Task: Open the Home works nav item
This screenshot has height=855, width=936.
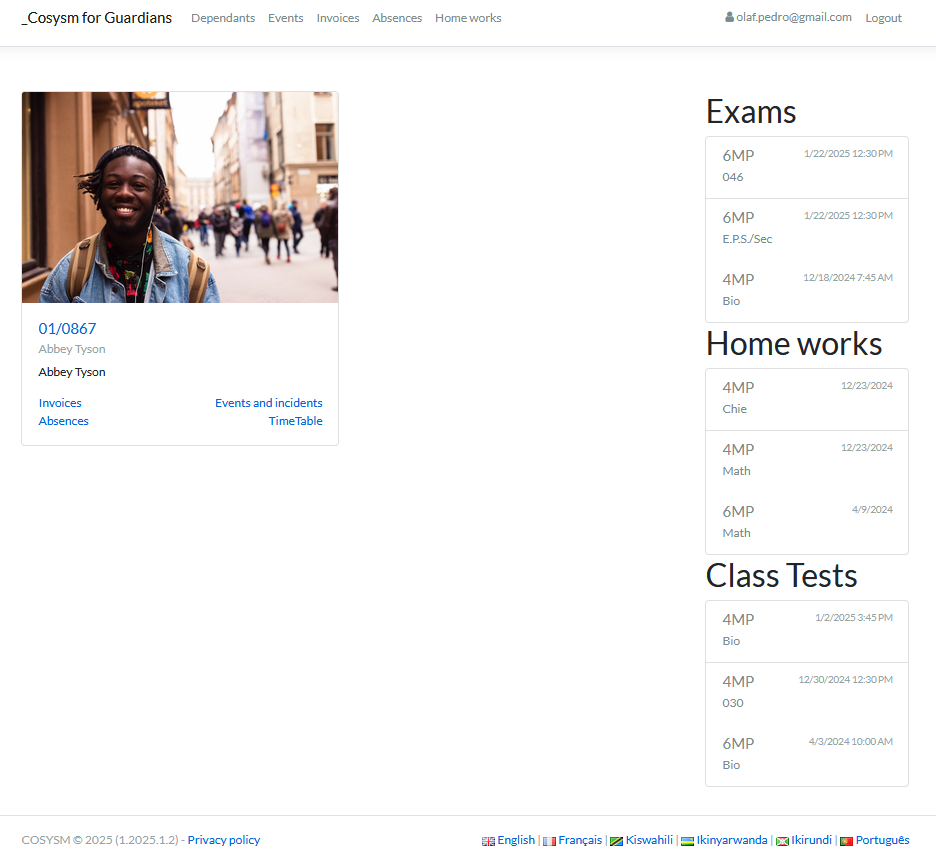Action: pos(468,17)
